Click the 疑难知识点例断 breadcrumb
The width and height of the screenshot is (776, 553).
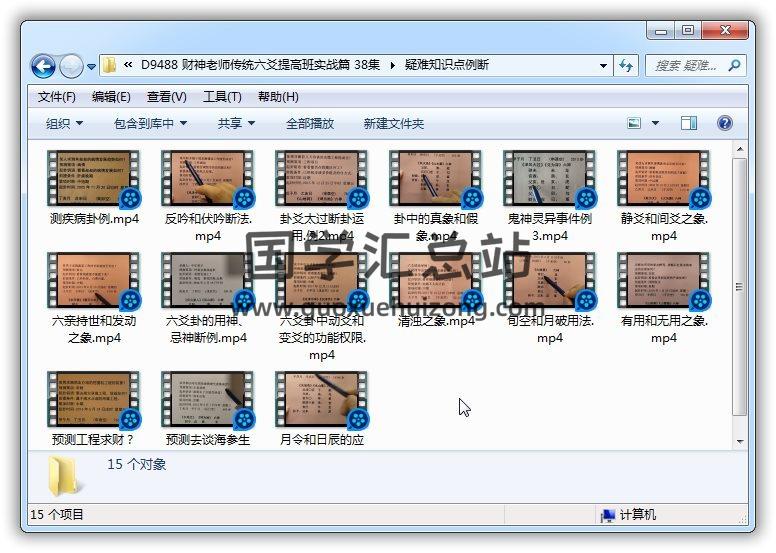(x=446, y=65)
